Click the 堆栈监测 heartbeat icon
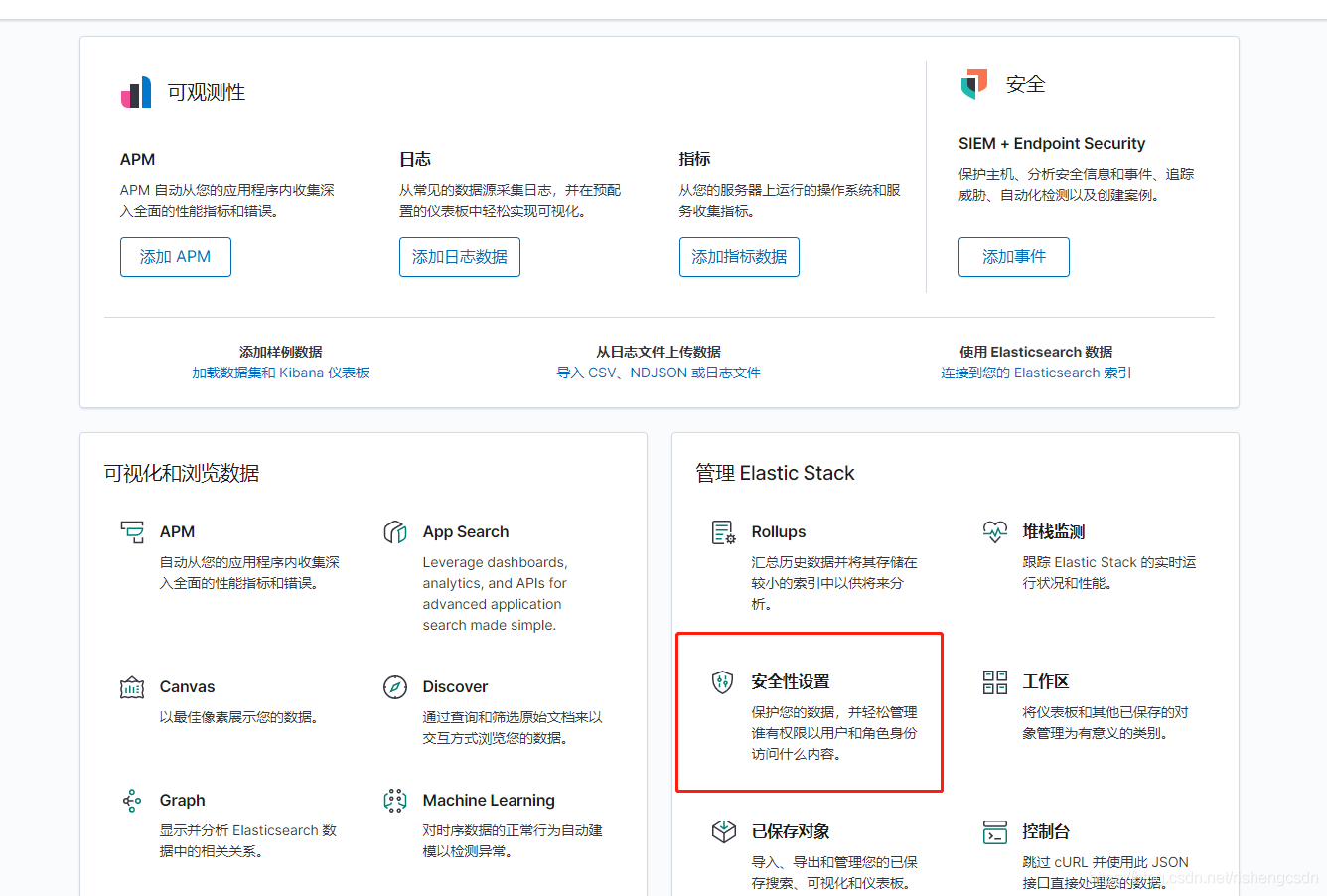This screenshot has height=896, width=1327. [x=995, y=532]
